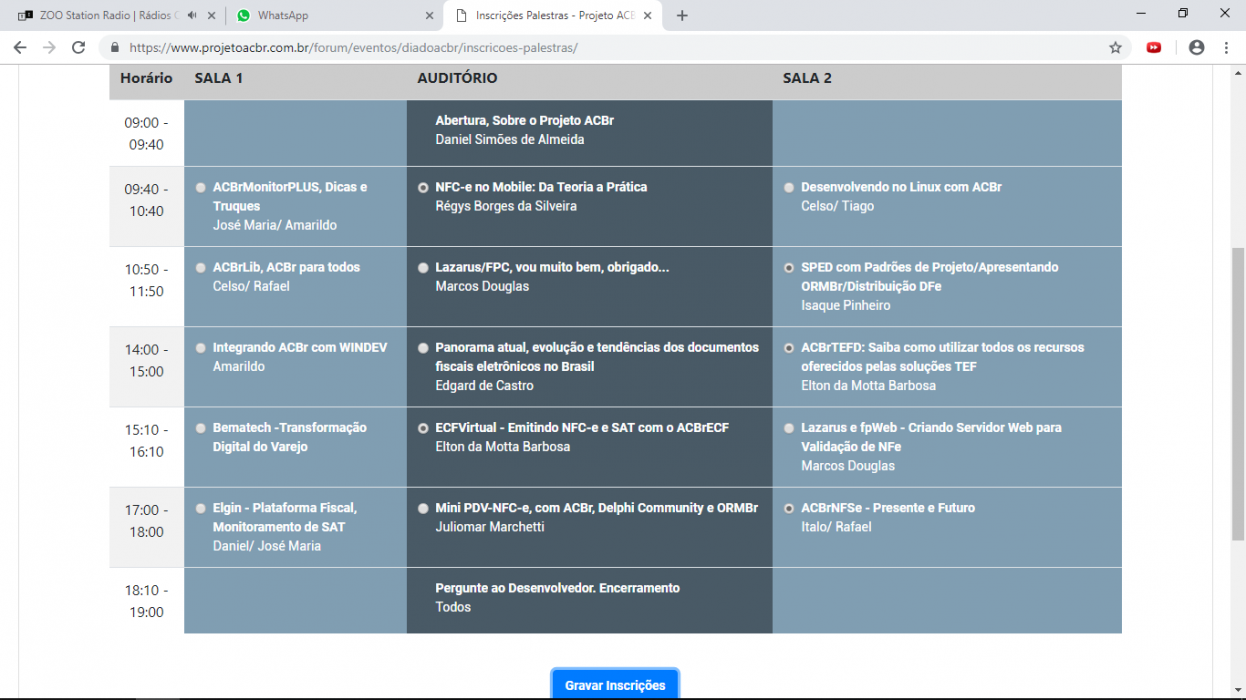Select SPED com Padrões de Projeto radio
The height and width of the screenshot is (700, 1246).
point(789,267)
